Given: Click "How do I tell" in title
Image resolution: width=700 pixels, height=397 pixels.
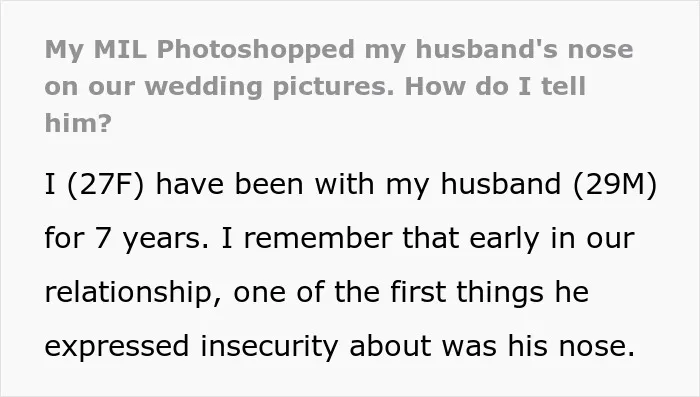Looking at the screenshot, I should coord(495,86).
